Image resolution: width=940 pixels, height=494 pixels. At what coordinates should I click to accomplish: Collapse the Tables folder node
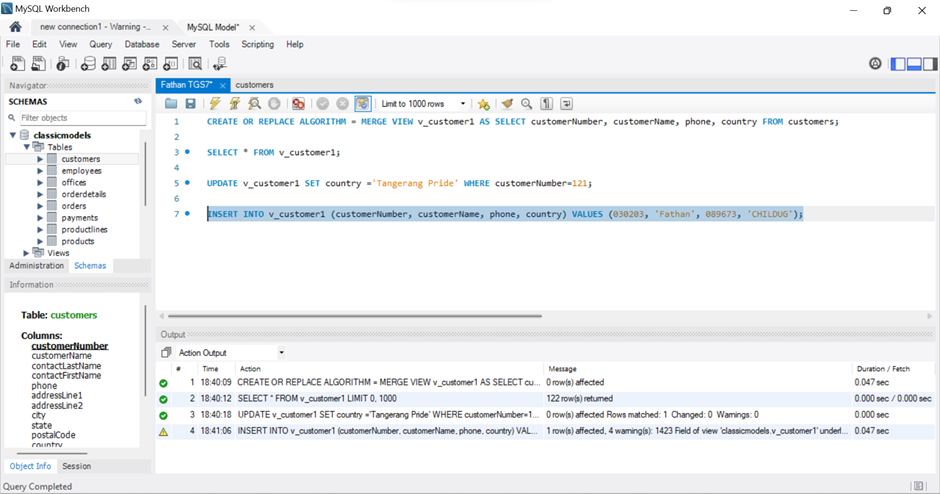coord(26,147)
